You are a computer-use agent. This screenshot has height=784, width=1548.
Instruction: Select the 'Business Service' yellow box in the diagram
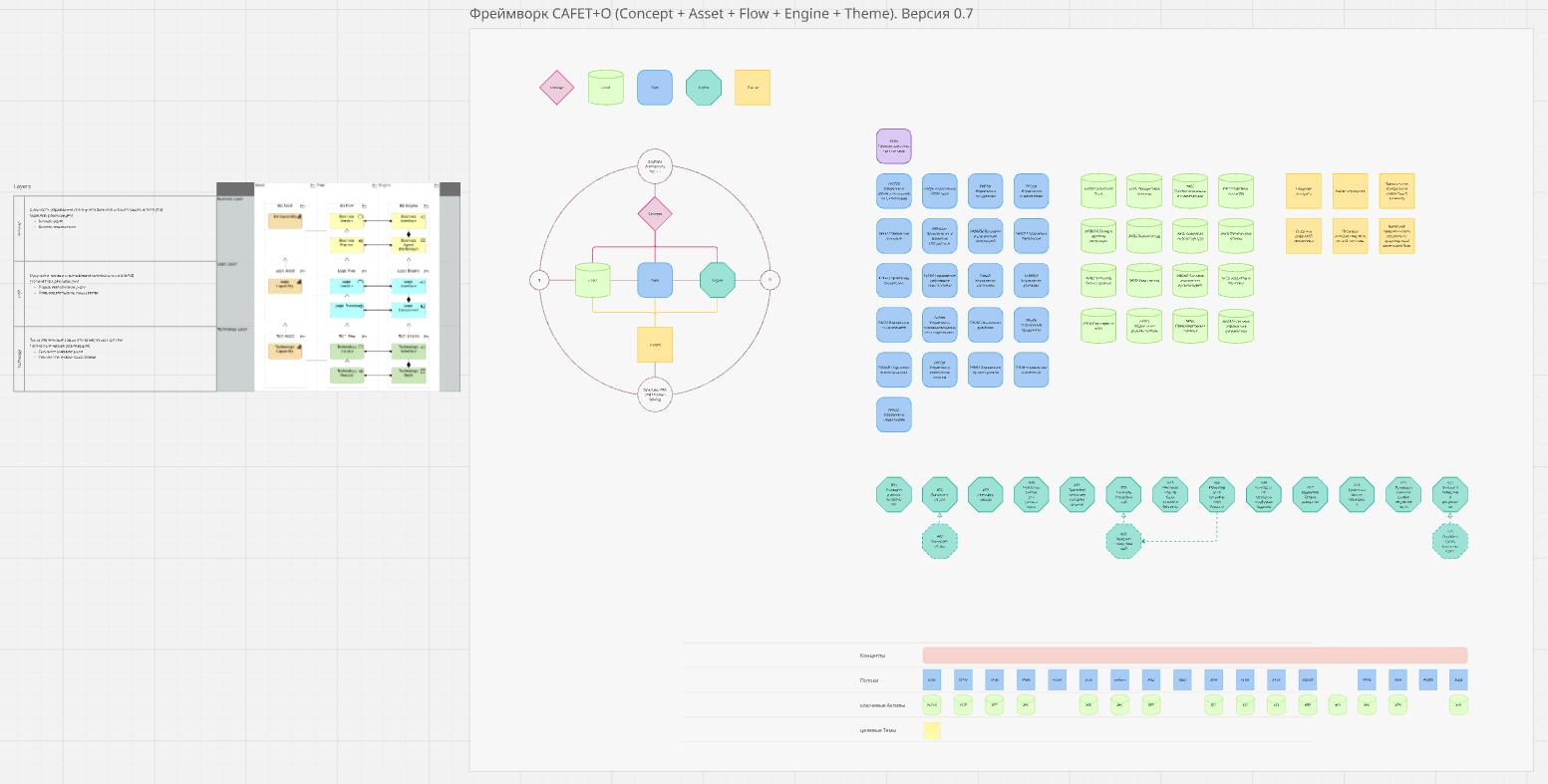pyautogui.click(x=347, y=220)
